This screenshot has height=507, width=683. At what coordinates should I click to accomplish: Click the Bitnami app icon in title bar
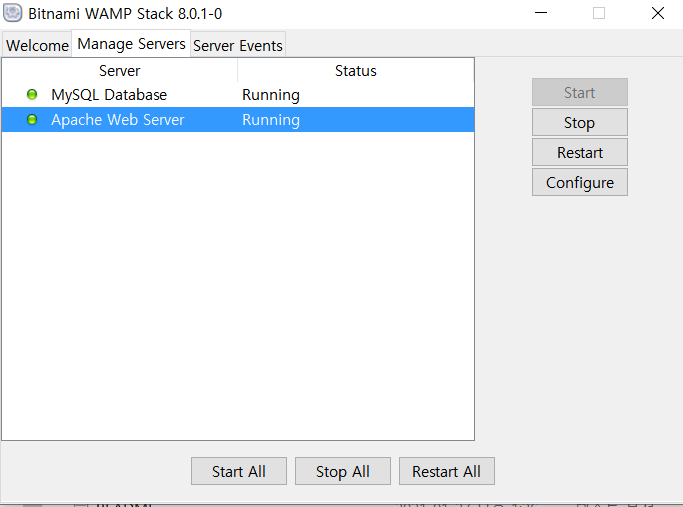(13, 13)
